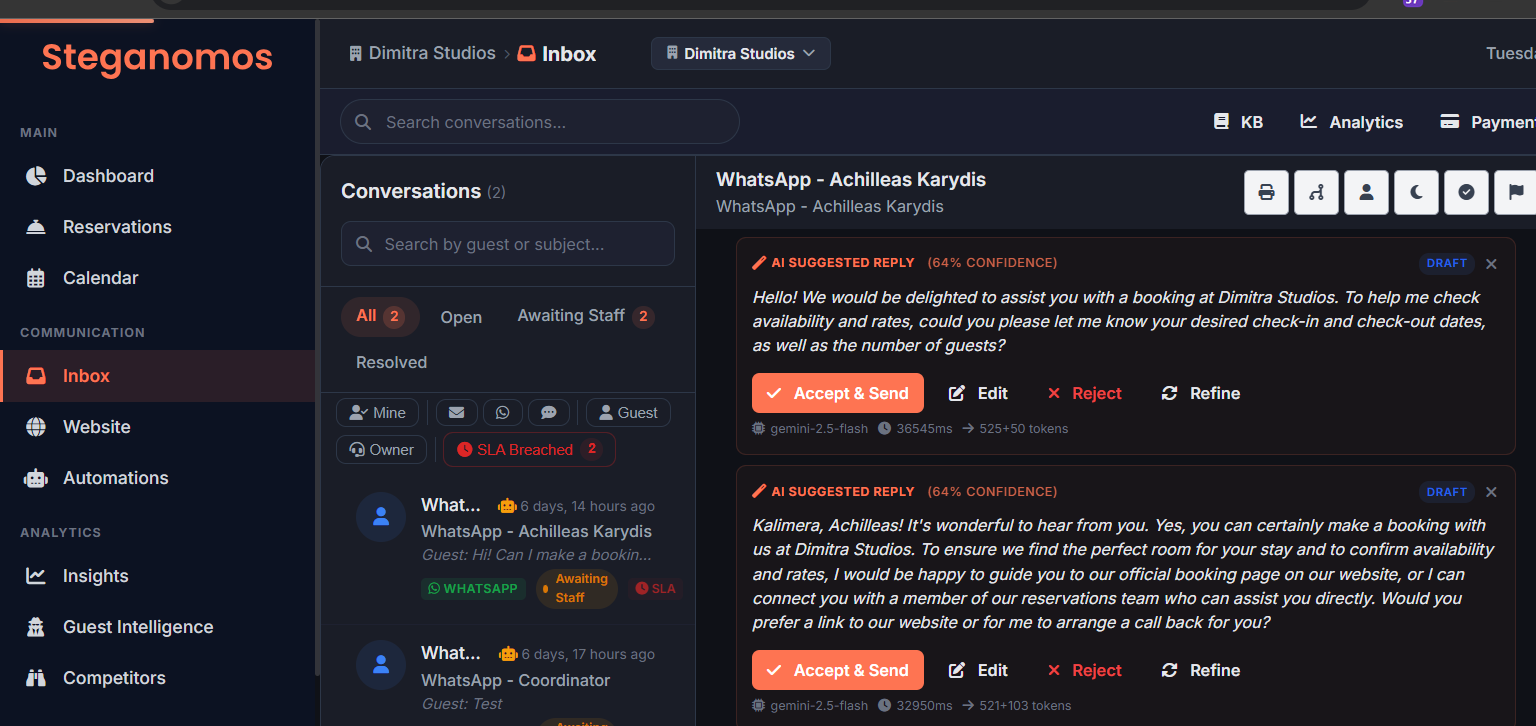1536x726 pixels.
Task: Edit the Kalimera suggested reply
Action: [978, 670]
